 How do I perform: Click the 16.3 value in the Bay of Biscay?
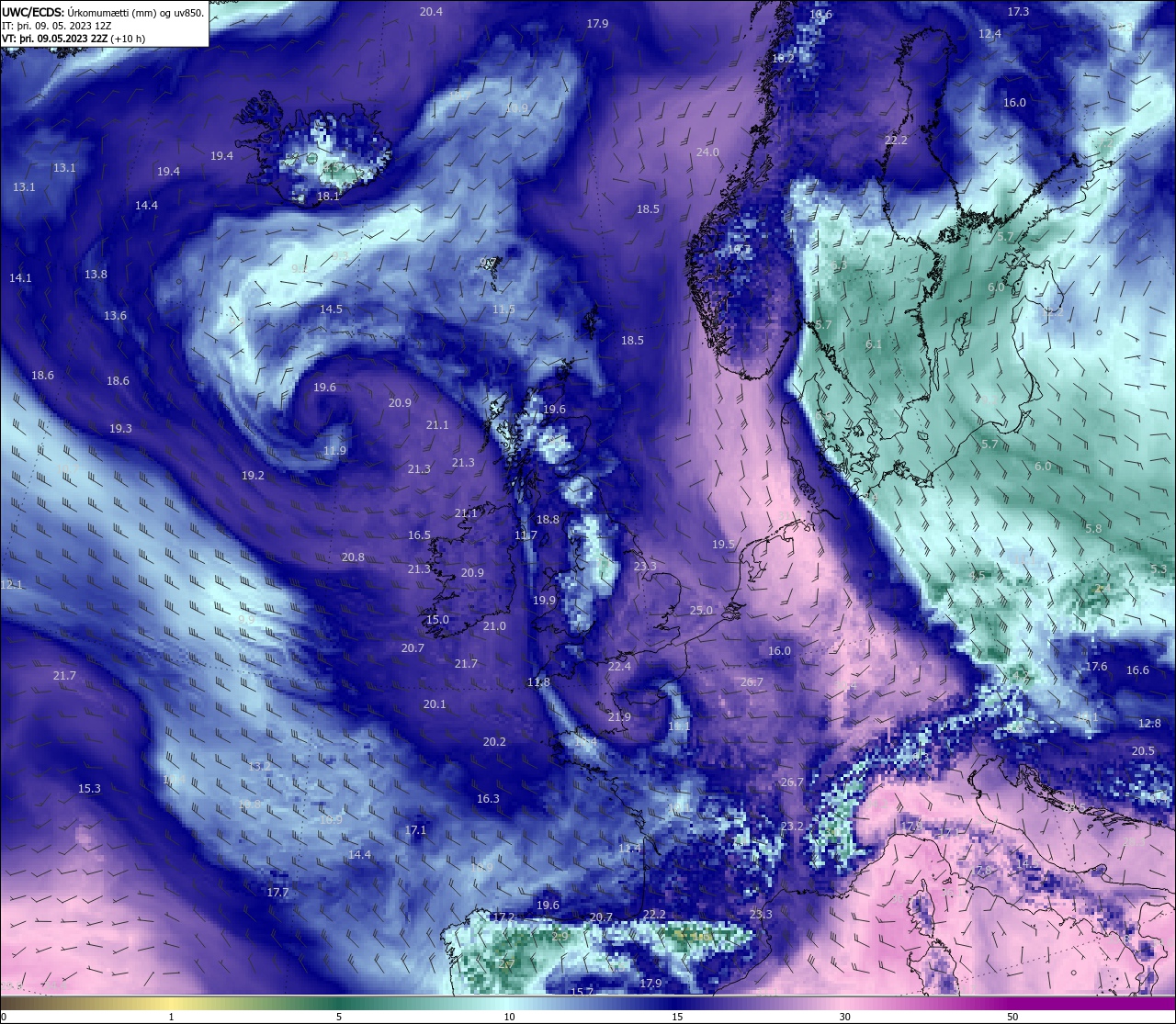coord(488,799)
